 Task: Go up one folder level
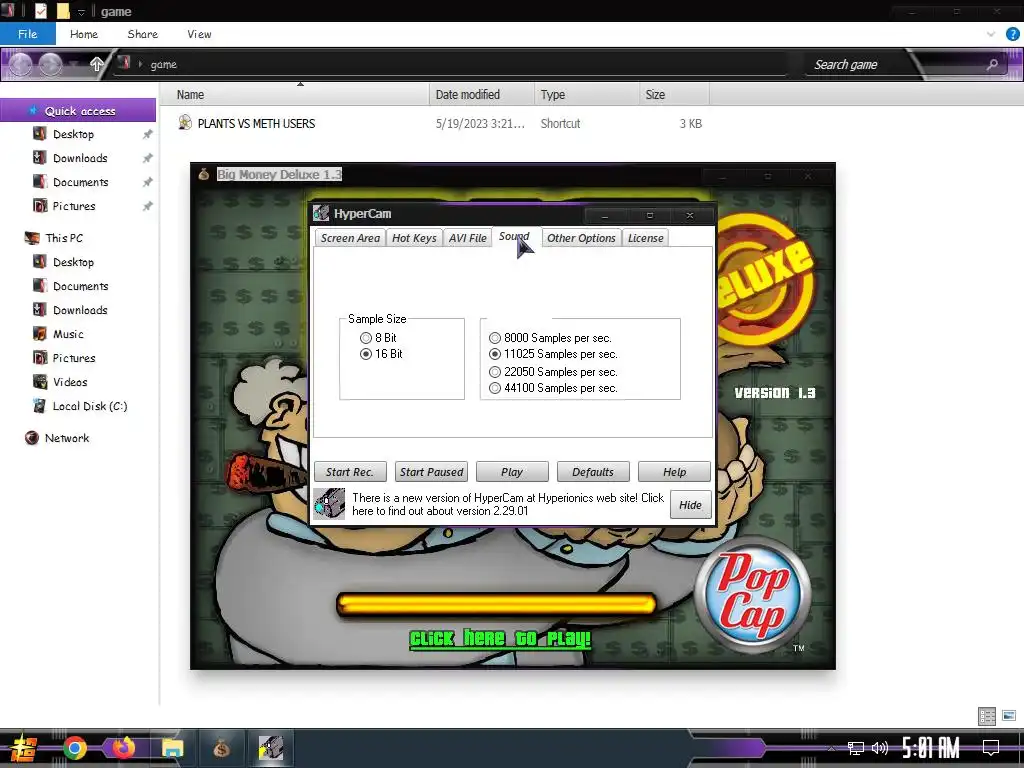click(97, 64)
